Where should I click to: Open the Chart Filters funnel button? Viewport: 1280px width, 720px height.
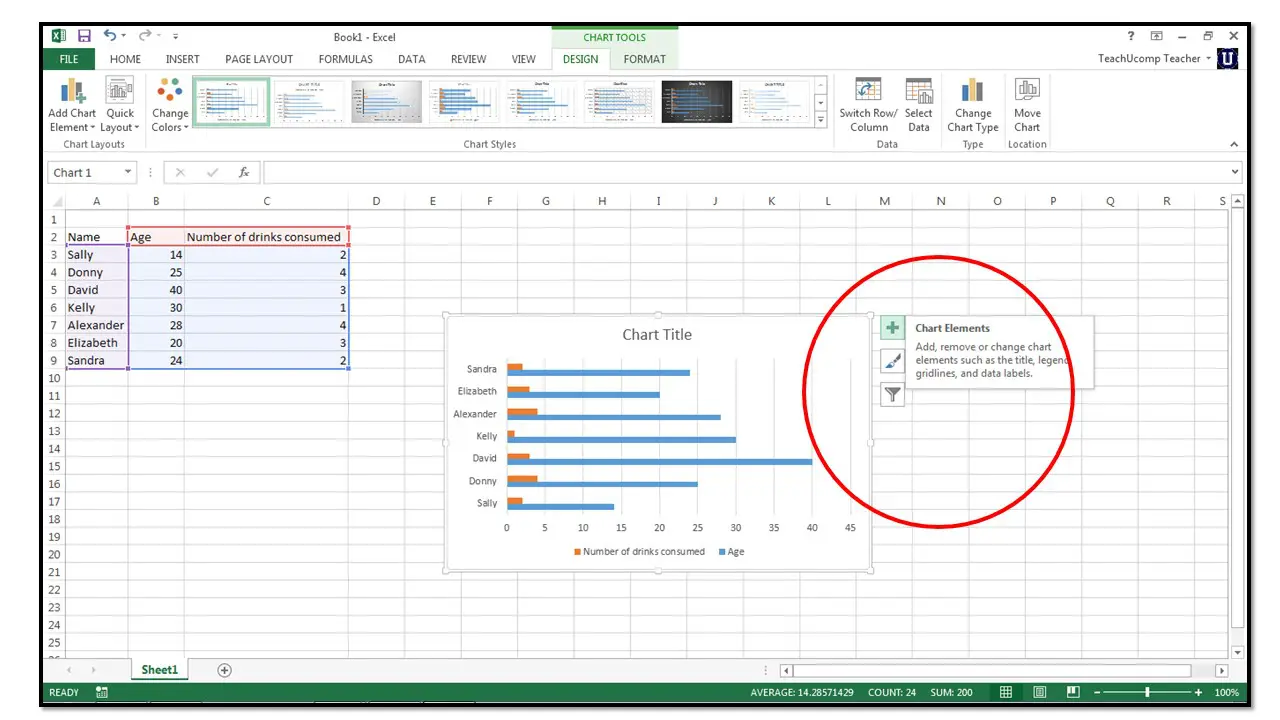[892, 395]
